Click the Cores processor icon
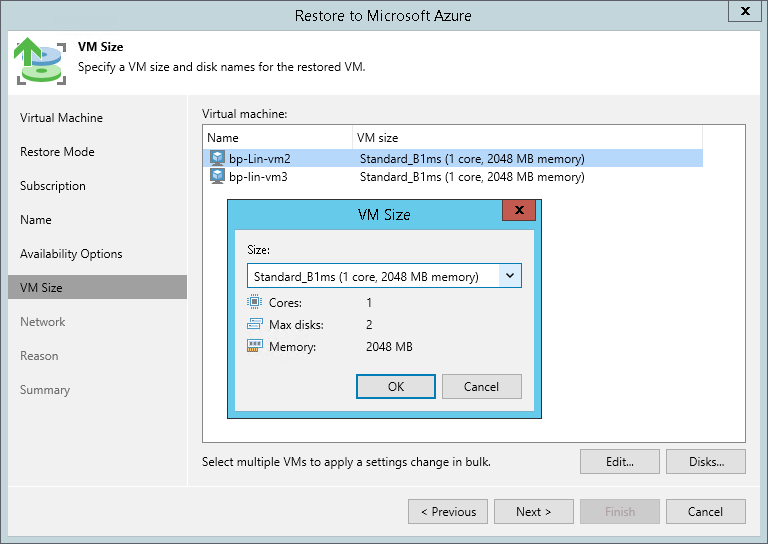 (254, 302)
